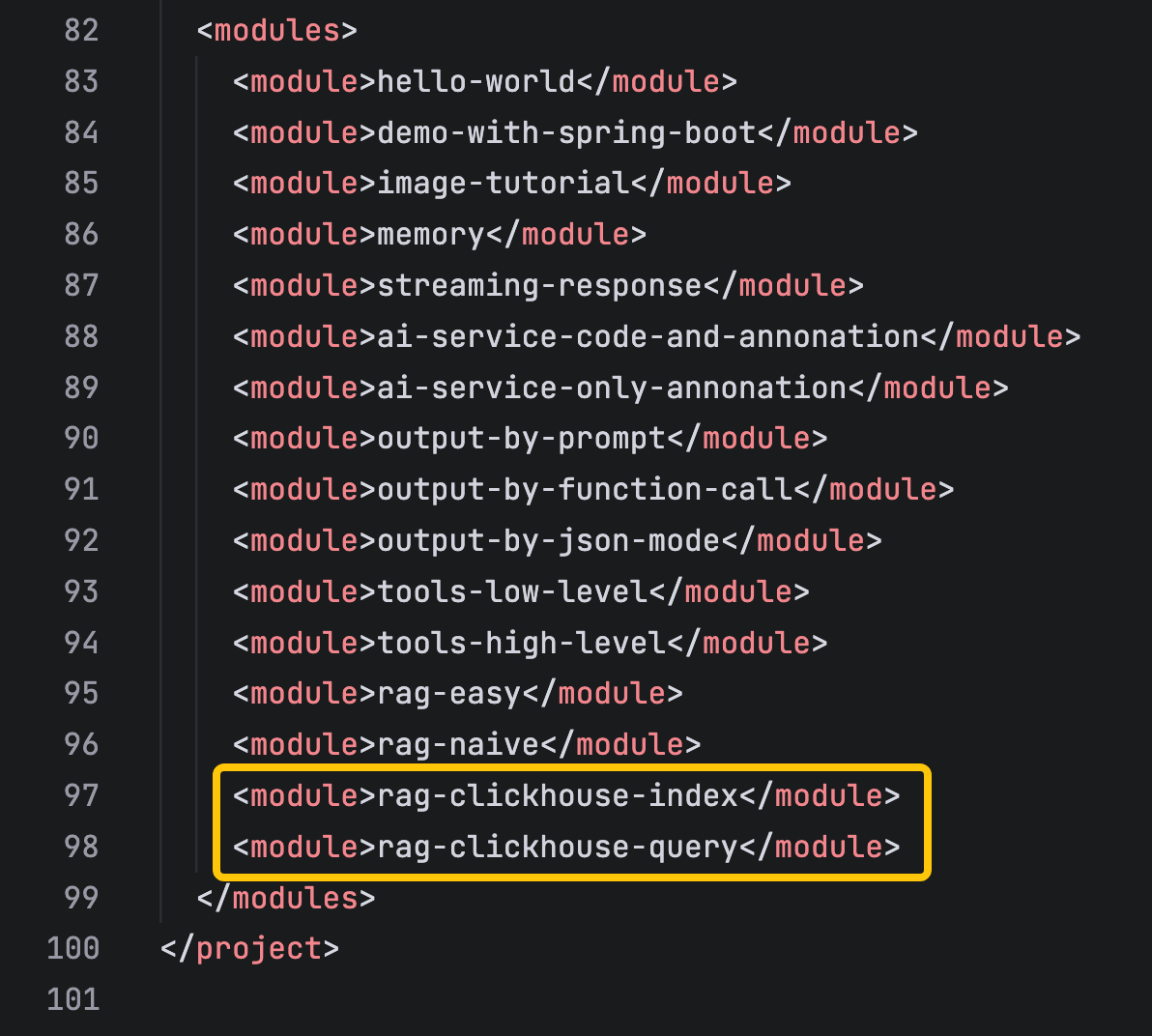Click the output-by-prompt module entry
The image size is (1152, 1036).
(531, 440)
